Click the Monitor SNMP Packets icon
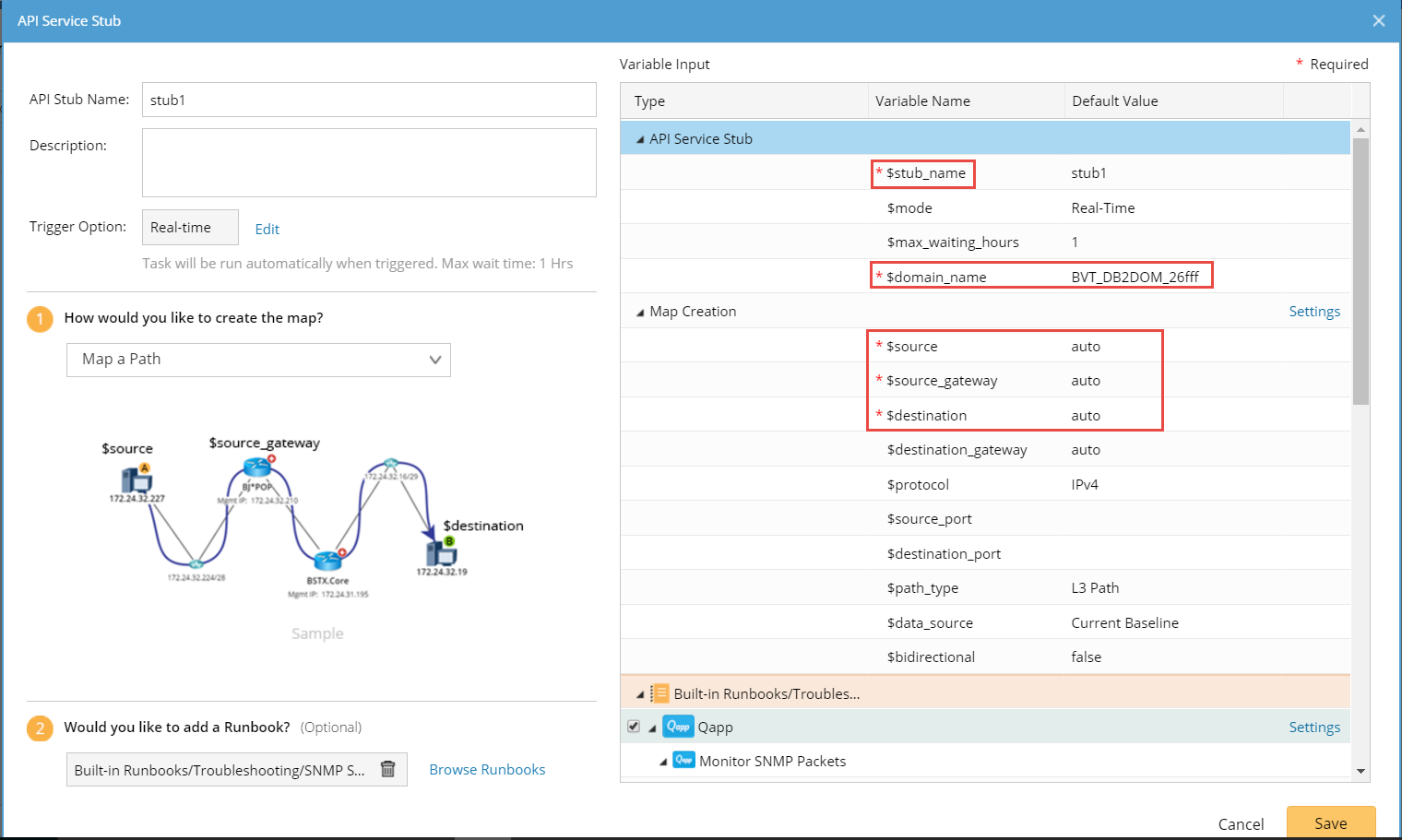Screen dimensions: 1402x840 click(x=683, y=761)
